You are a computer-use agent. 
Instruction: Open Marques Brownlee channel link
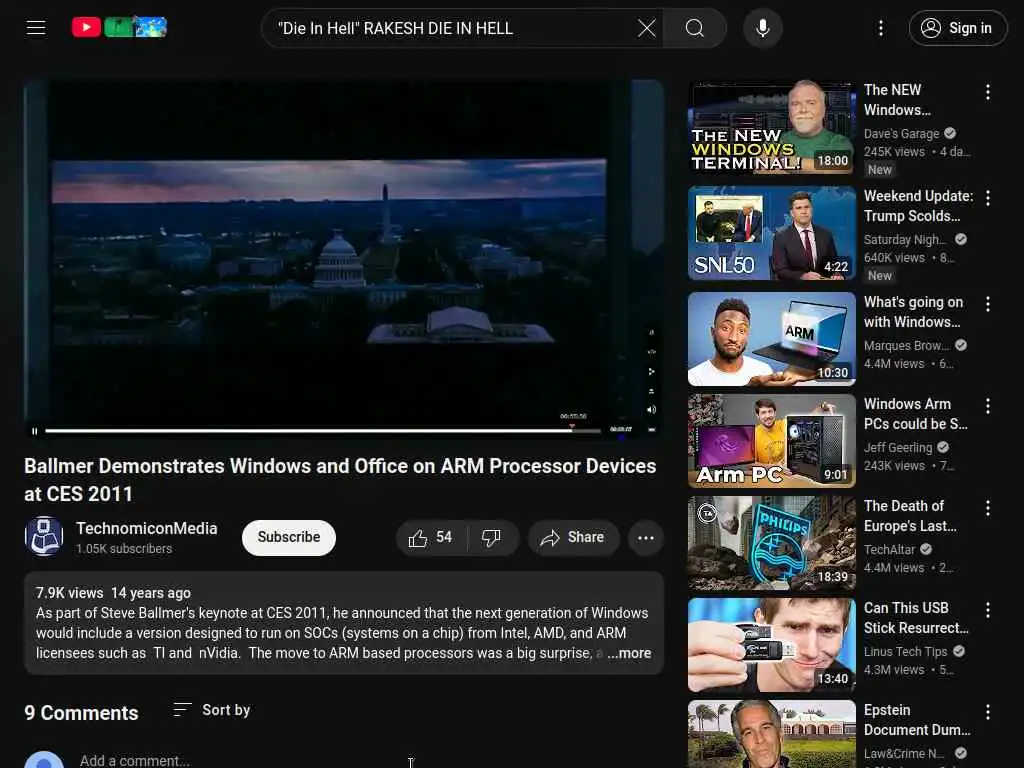click(x=906, y=345)
